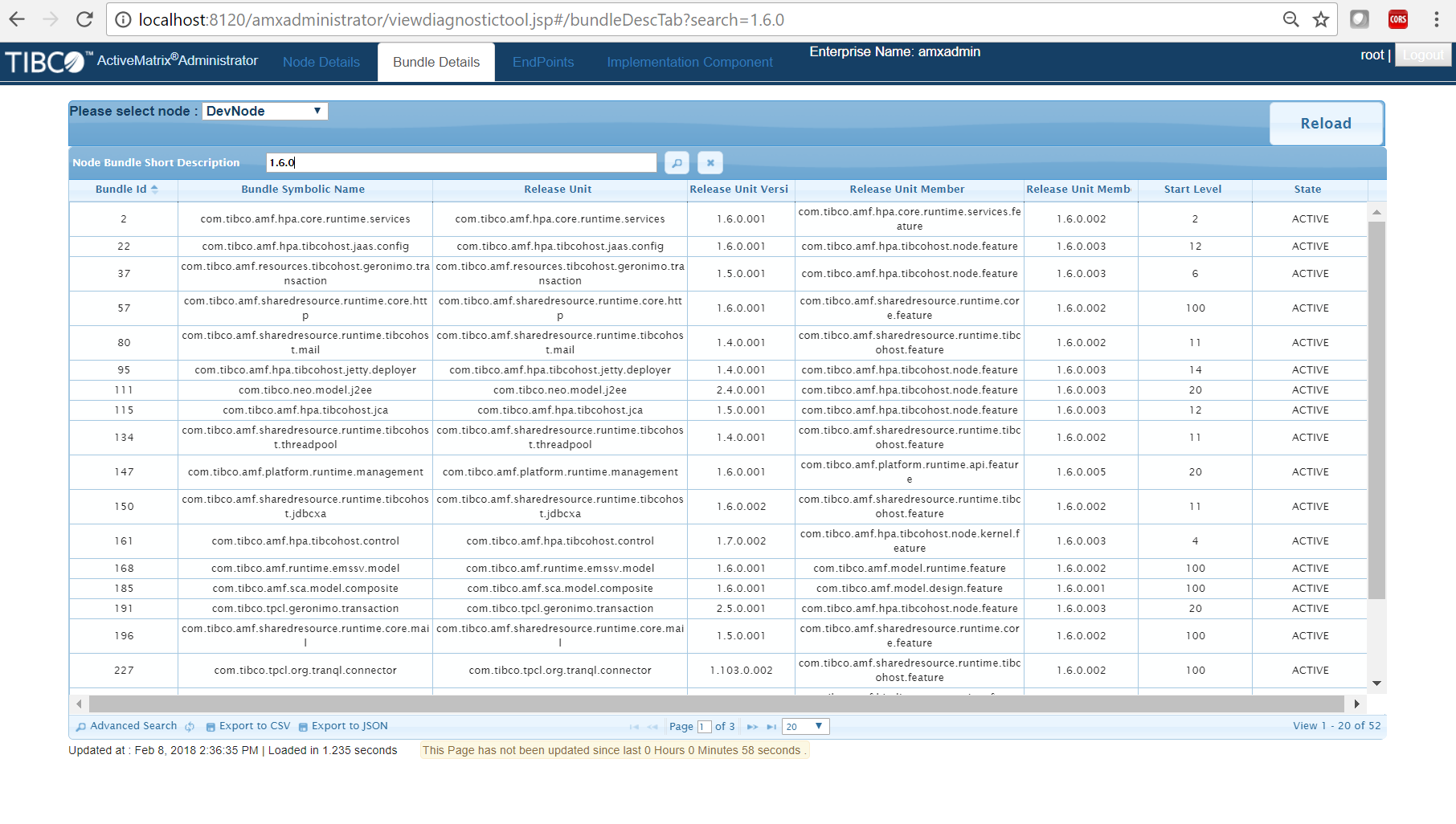Click the com.tibco.amf.model.design.feature member cell
1456x824 pixels.
point(910,589)
